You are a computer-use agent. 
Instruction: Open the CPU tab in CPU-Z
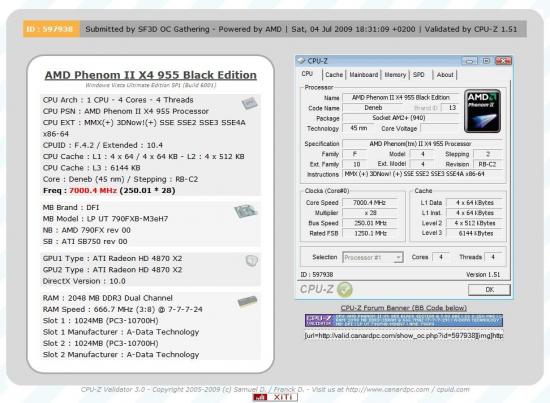(x=308, y=74)
